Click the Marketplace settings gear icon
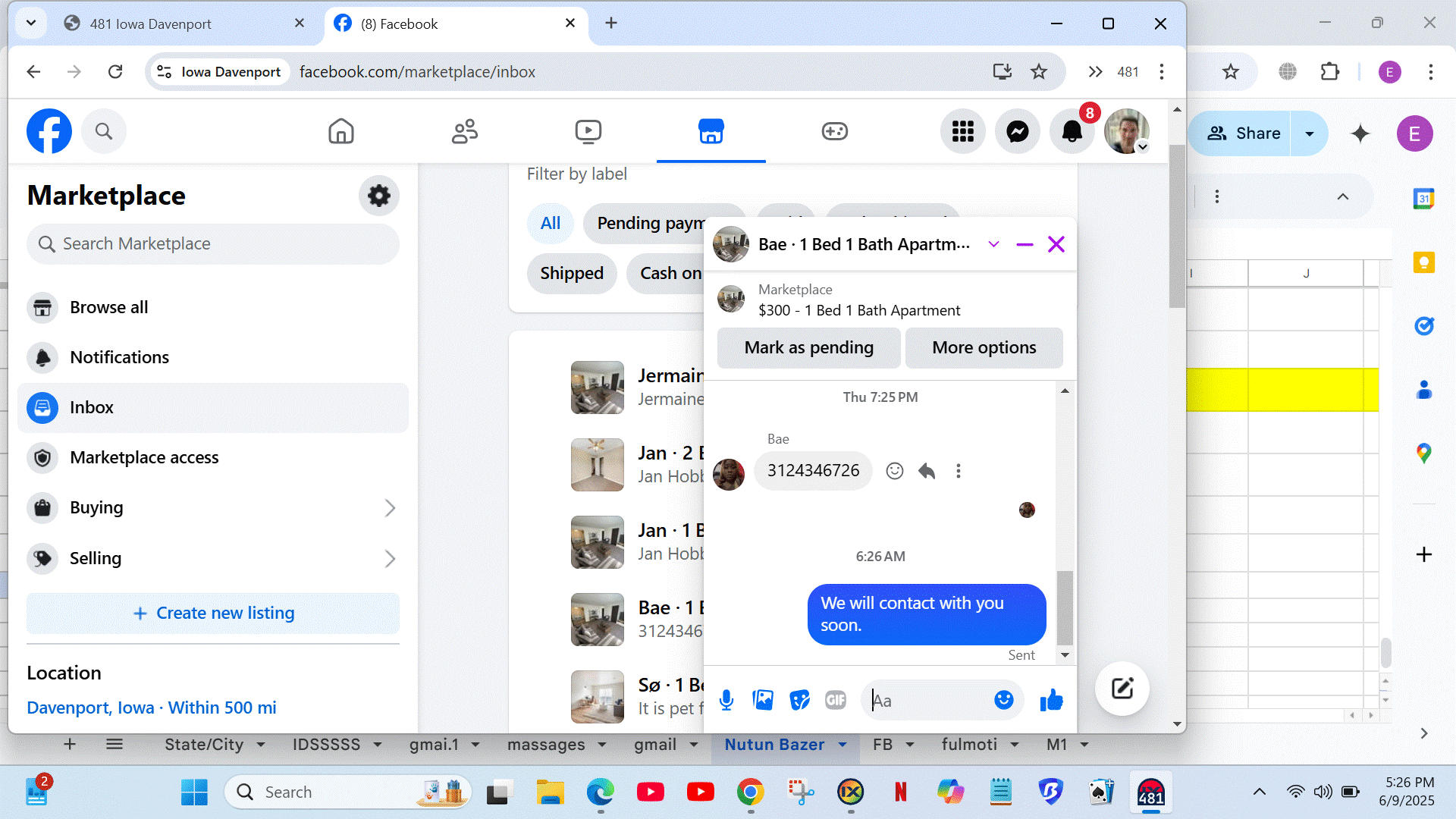1456x819 pixels. coord(378,196)
